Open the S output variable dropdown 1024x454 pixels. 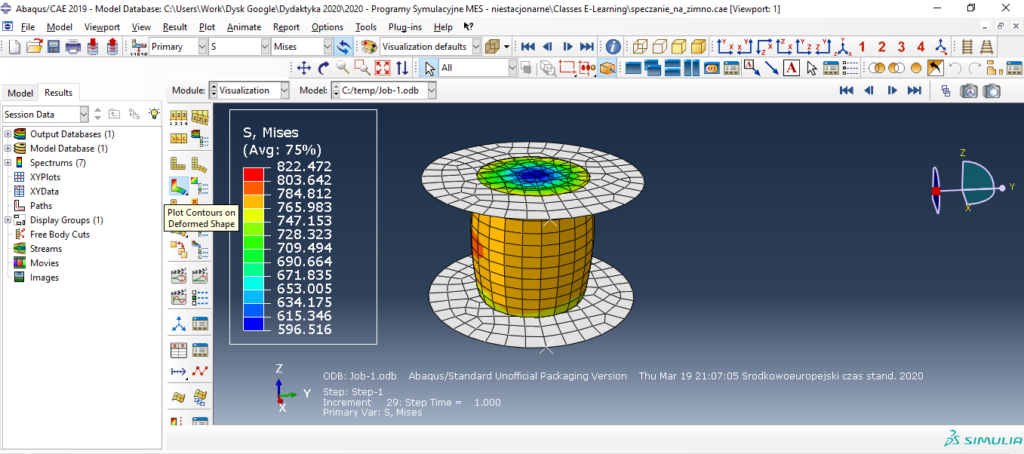265,47
